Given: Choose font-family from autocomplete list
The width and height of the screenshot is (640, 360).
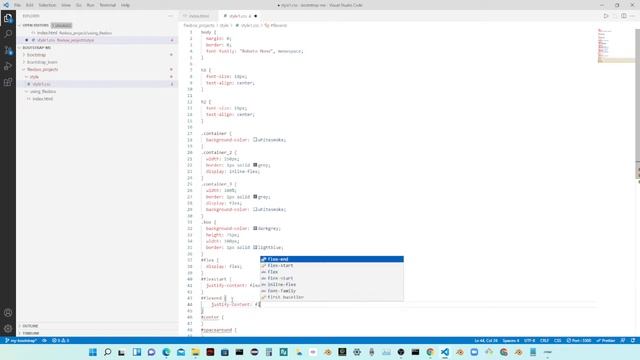Looking at the screenshot, I should click(x=332, y=291).
